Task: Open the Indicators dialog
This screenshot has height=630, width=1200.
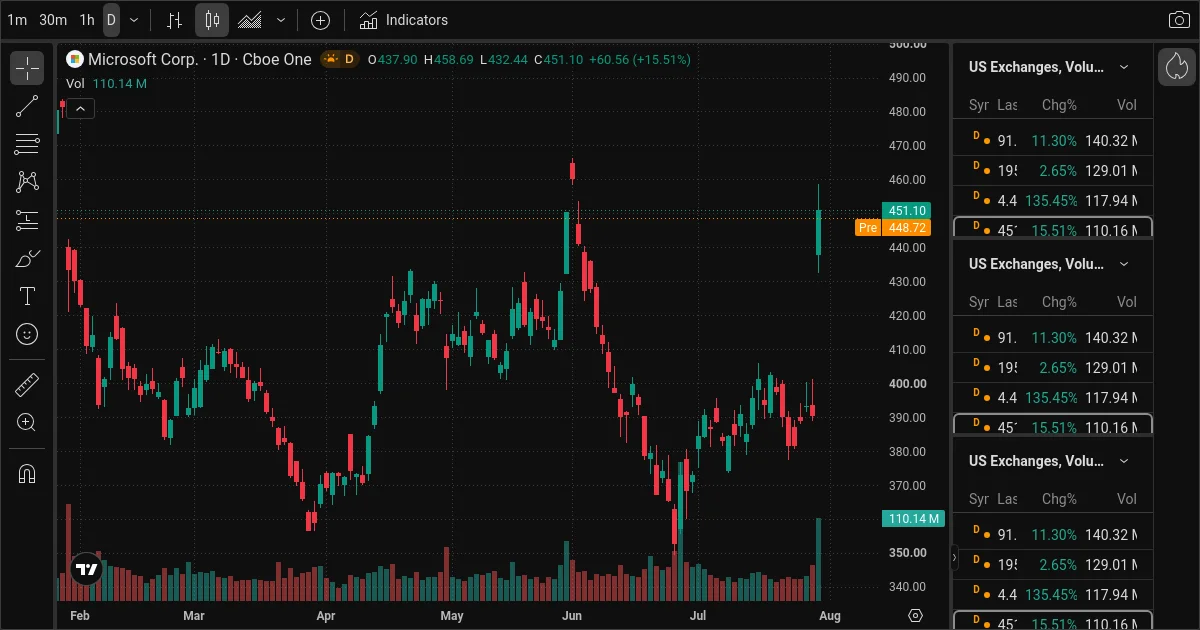Action: tap(404, 20)
